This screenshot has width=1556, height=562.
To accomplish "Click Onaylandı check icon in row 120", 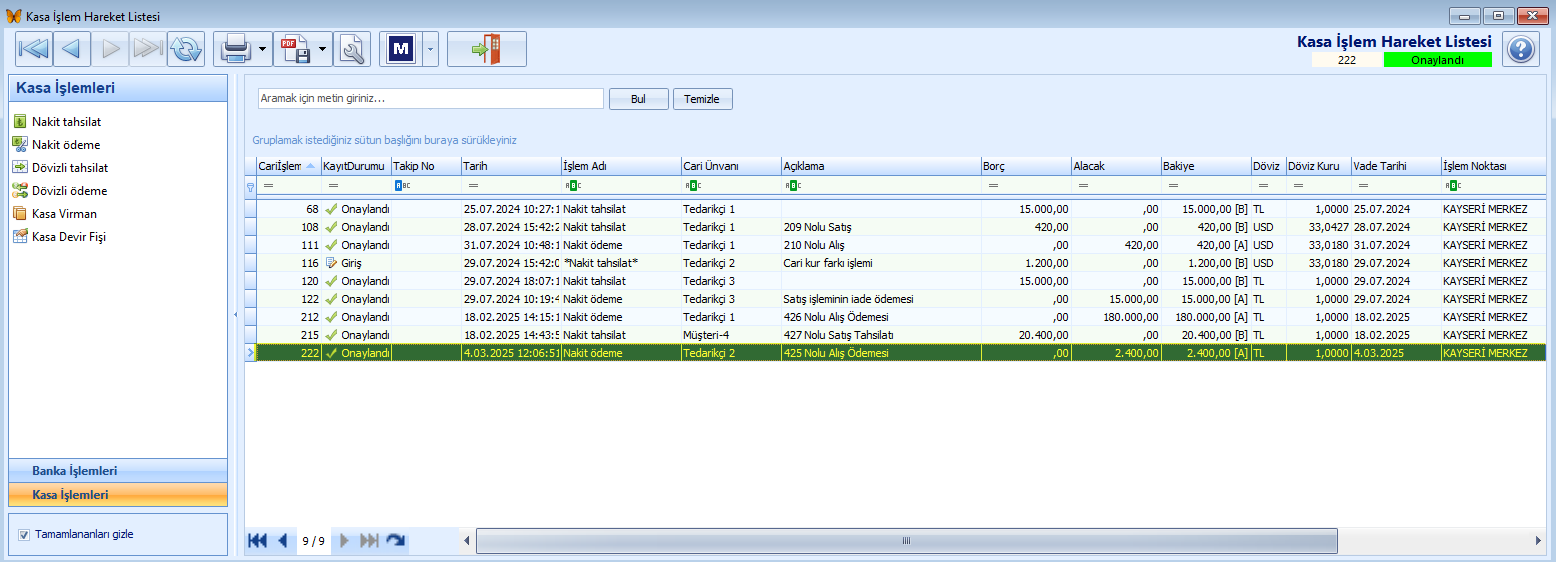I will [x=331, y=281].
